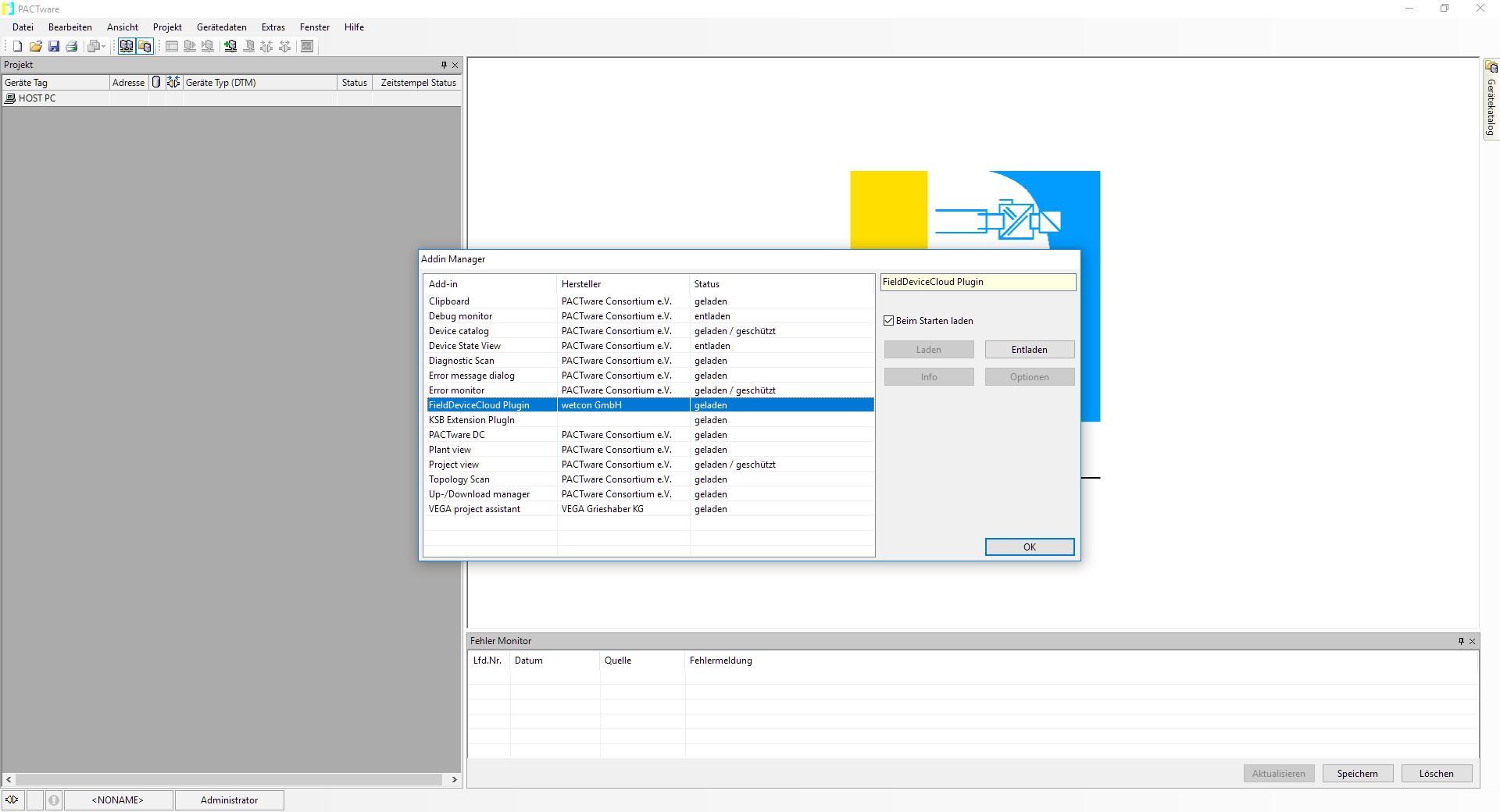
Task: Select the Debug monitor add-in row
Action: click(x=649, y=316)
